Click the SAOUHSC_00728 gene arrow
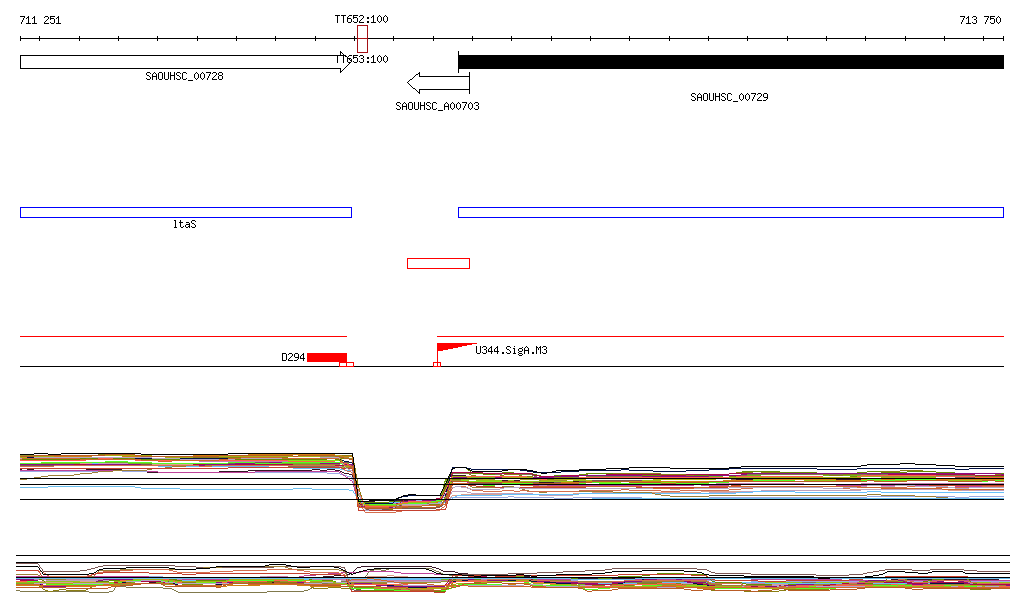Viewport: 1024px width, 611px height. pyautogui.click(x=185, y=62)
